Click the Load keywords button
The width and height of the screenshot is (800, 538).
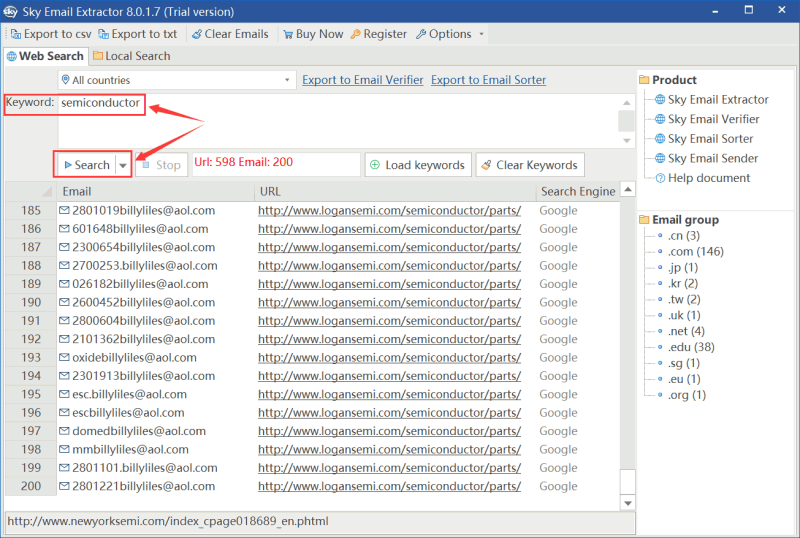coord(418,165)
